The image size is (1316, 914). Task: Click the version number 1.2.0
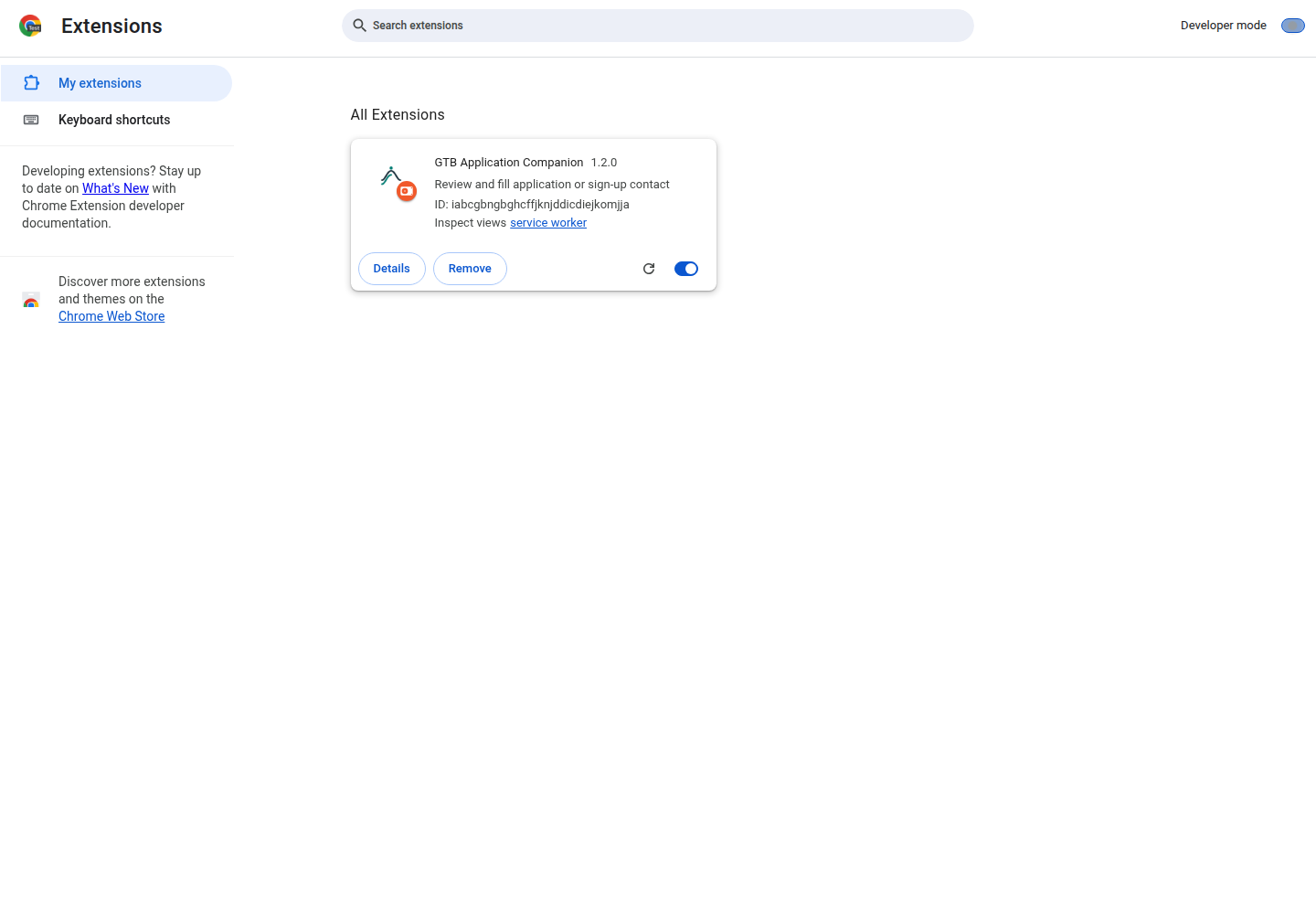pos(604,163)
